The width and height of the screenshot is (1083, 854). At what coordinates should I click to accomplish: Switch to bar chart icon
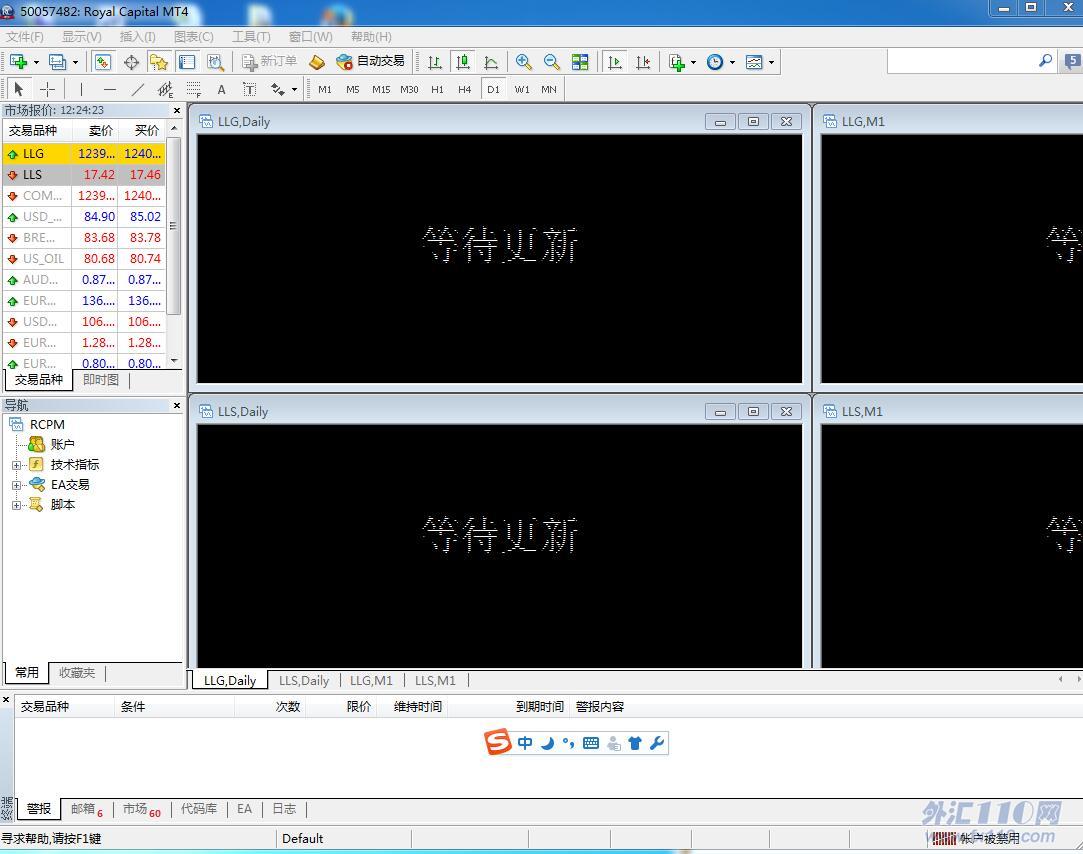tap(434, 62)
